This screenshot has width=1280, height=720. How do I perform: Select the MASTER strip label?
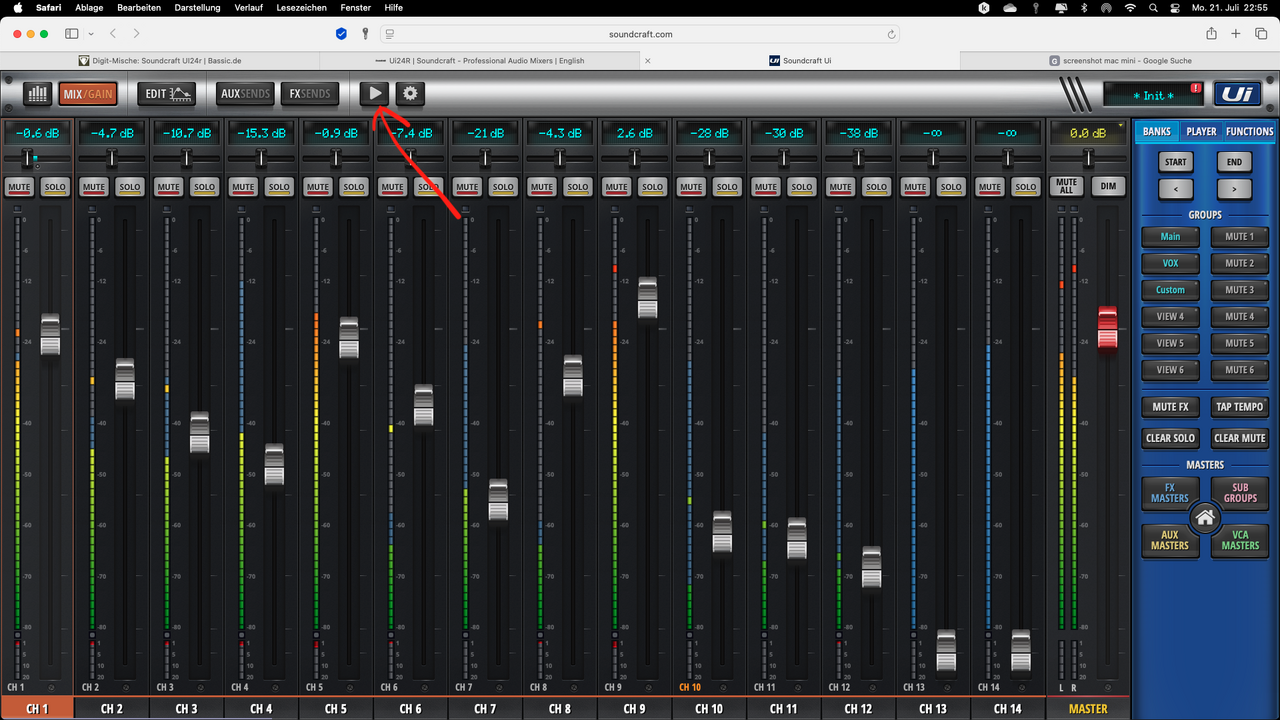click(1088, 709)
